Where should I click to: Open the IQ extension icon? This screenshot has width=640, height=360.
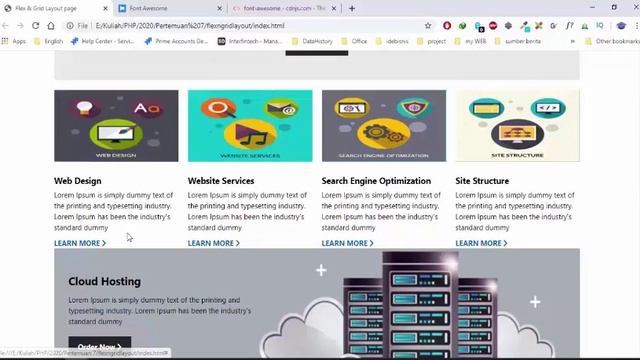coord(600,25)
